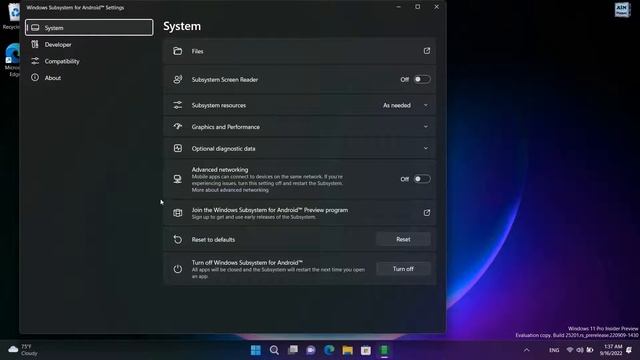Open File Explorer from taskbar
The image size is (640, 360).
coord(348,350)
